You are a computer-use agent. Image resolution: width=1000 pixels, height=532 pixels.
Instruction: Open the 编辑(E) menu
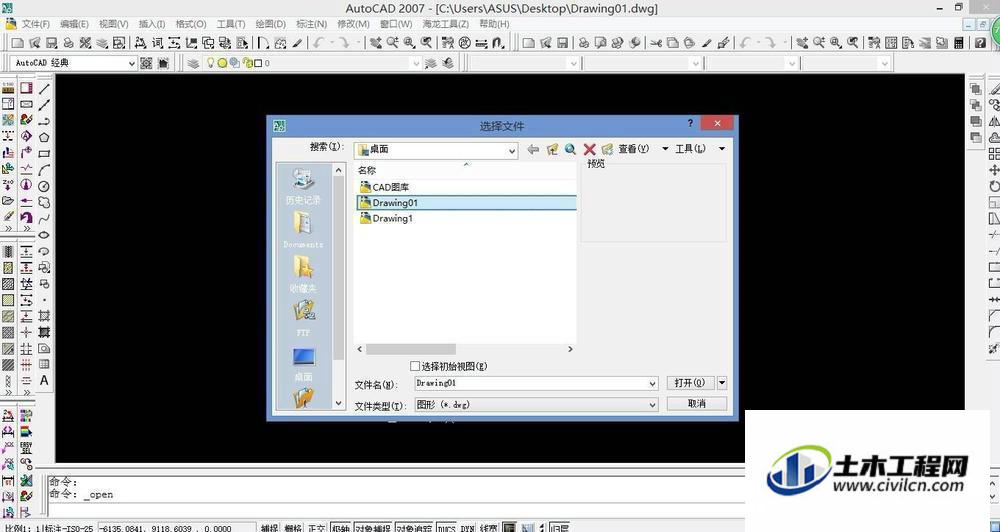74,24
